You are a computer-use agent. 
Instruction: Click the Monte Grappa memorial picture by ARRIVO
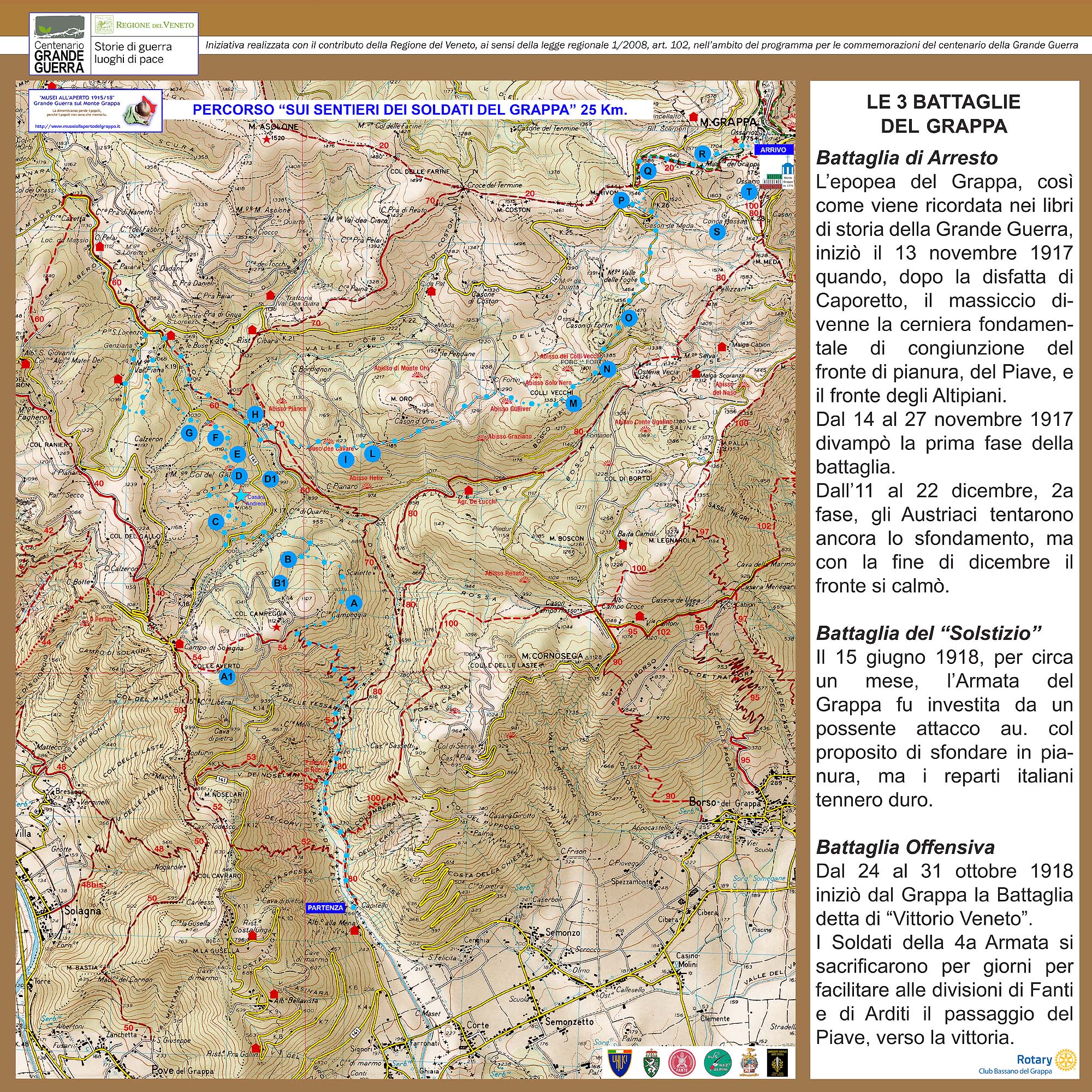coord(777,174)
